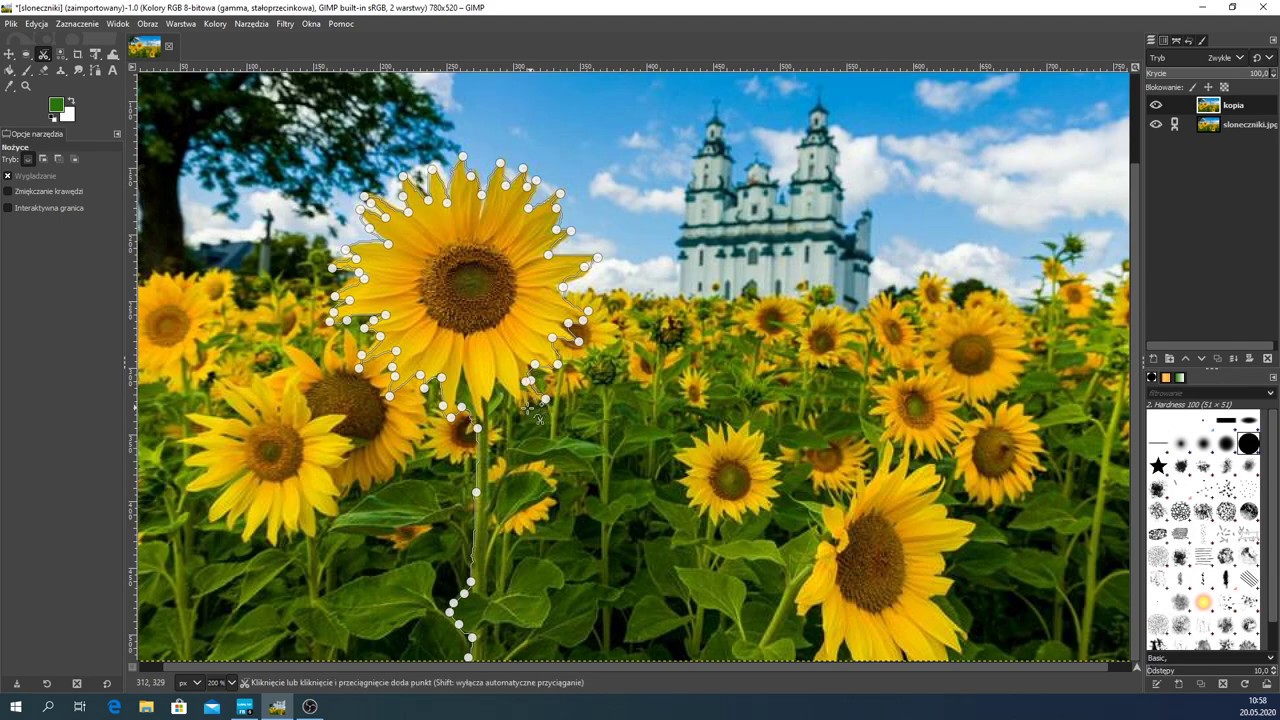
Task: Select the Ellipse Select tool
Action: [26, 54]
